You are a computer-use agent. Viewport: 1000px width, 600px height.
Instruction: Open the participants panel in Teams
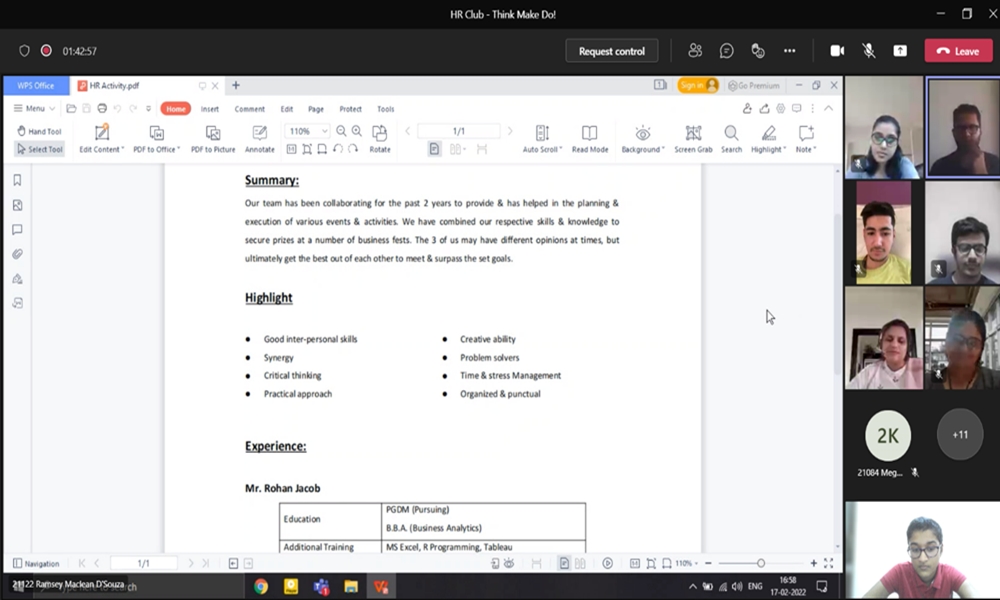coord(695,50)
